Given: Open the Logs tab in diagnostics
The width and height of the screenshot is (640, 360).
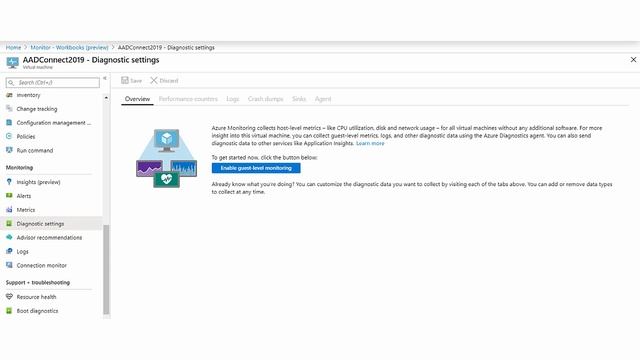Looking at the screenshot, I should (x=233, y=99).
